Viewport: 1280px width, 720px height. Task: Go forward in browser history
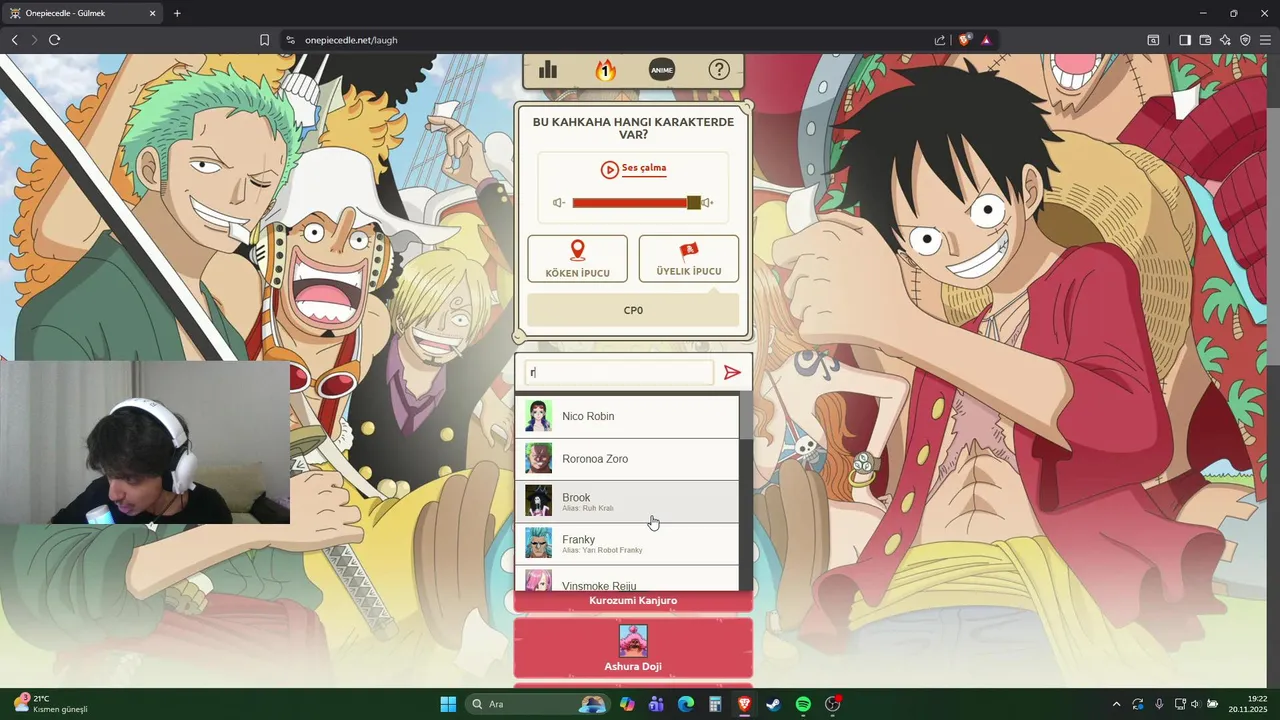(34, 40)
